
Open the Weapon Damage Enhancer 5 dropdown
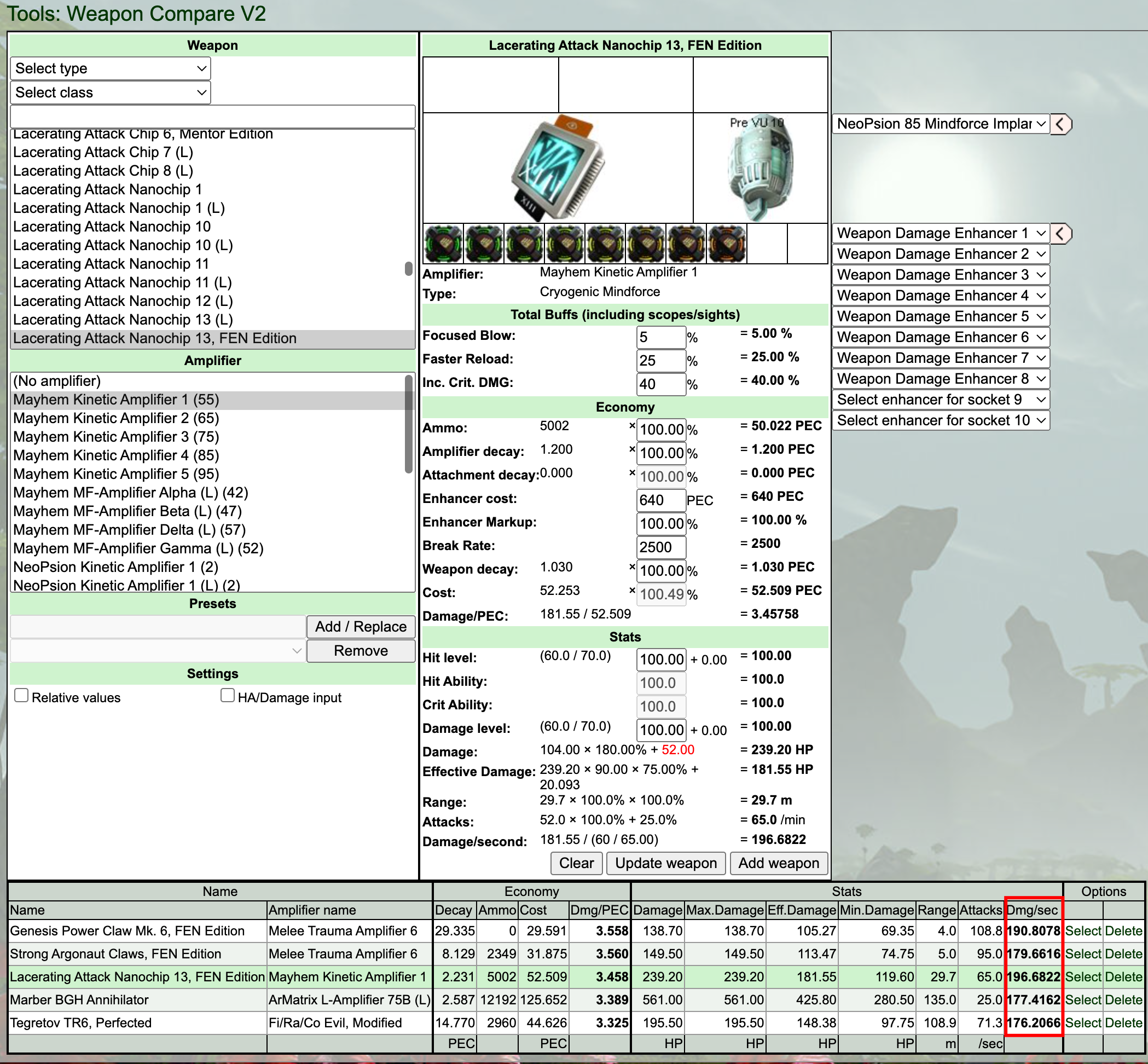(x=941, y=316)
